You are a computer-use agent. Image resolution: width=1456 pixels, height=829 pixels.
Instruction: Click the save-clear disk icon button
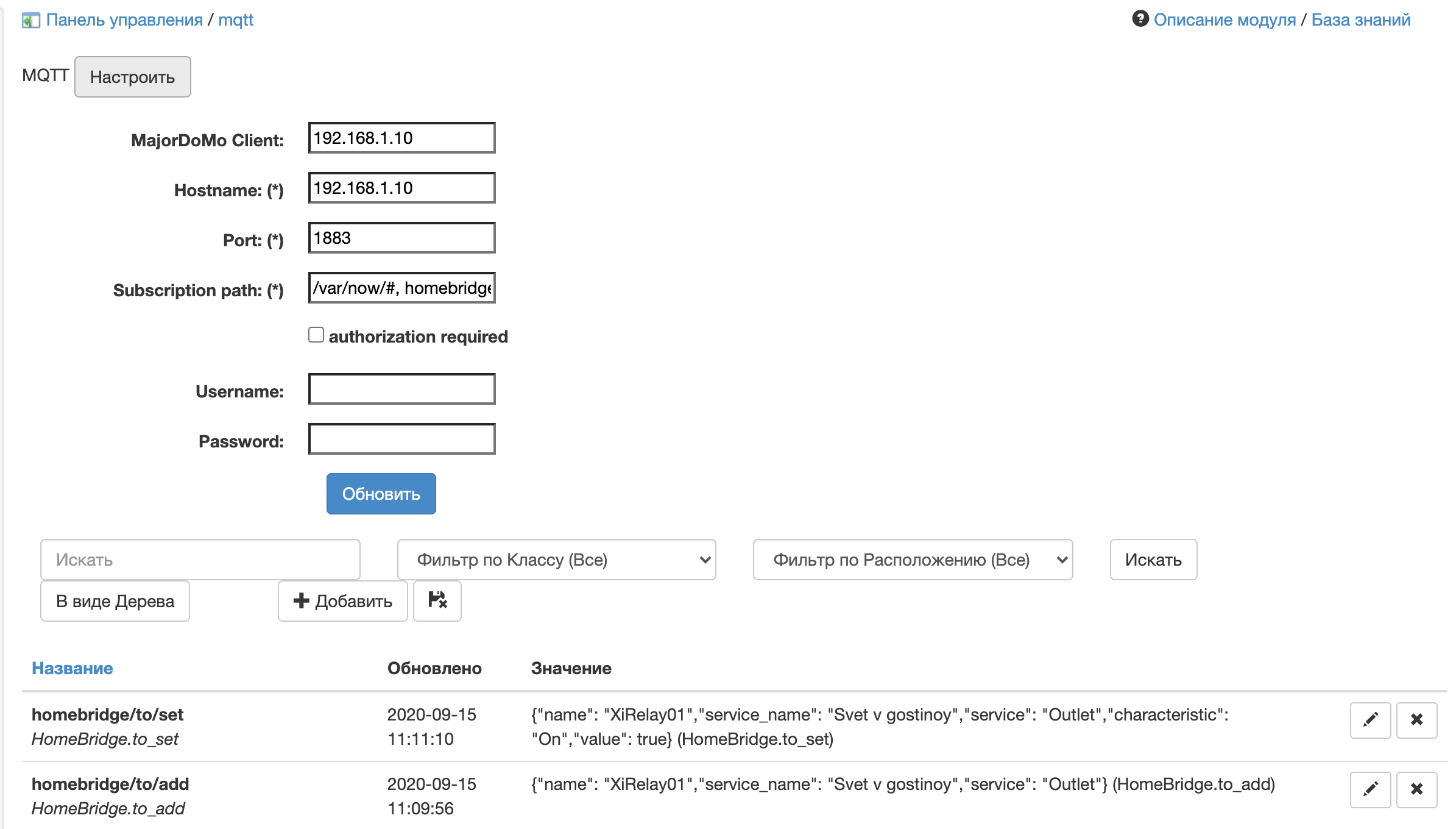[437, 600]
